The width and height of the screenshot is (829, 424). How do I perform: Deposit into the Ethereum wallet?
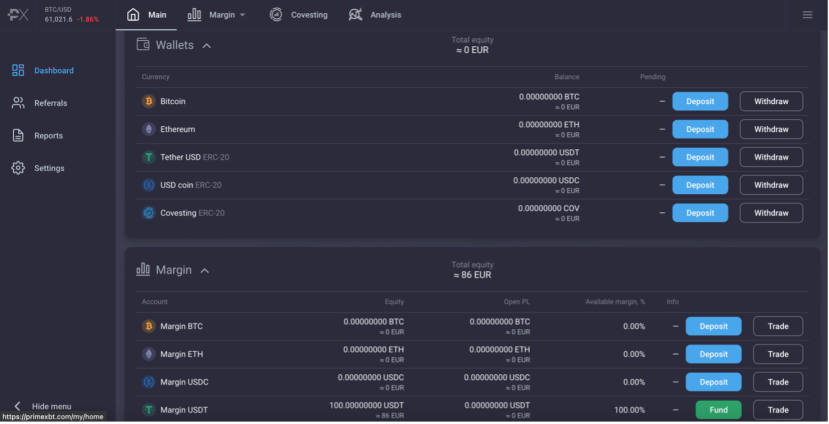(x=700, y=129)
